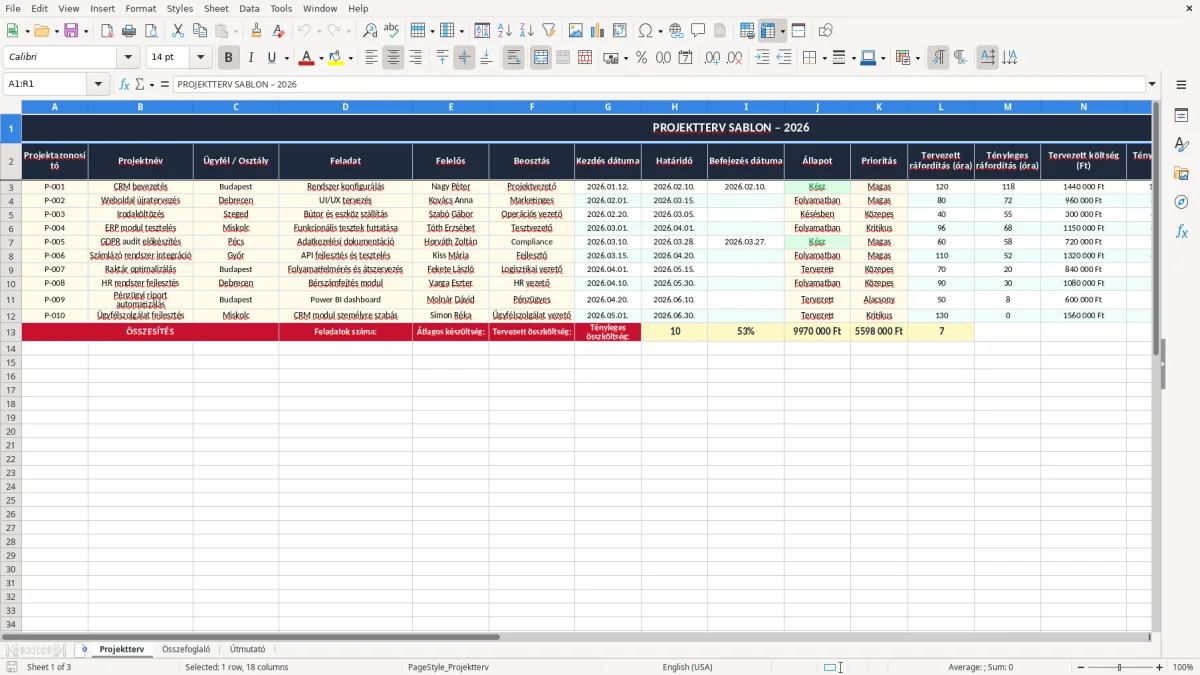
Task: Open the Font Name dropdown
Action: click(127, 58)
